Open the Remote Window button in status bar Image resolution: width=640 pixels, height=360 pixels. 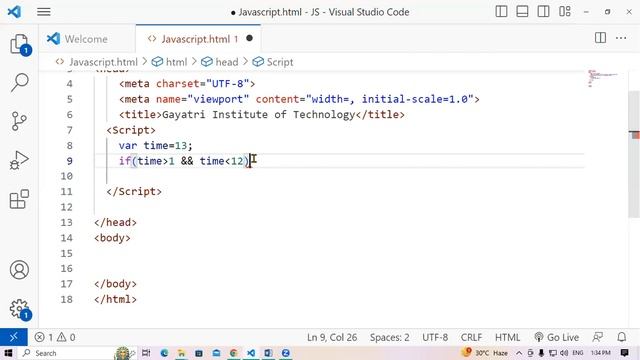click(13, 337)
